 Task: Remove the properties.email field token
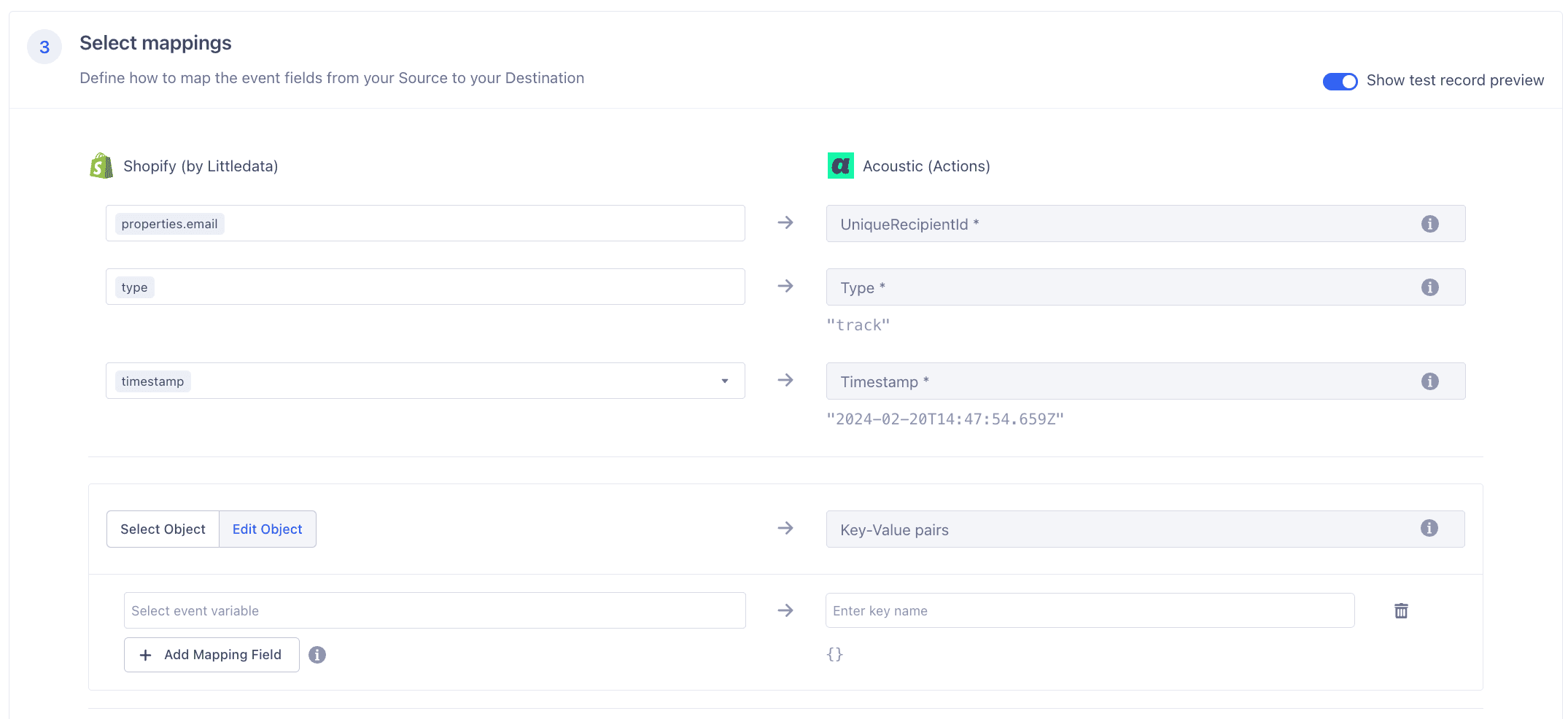(x=168, y=223)
